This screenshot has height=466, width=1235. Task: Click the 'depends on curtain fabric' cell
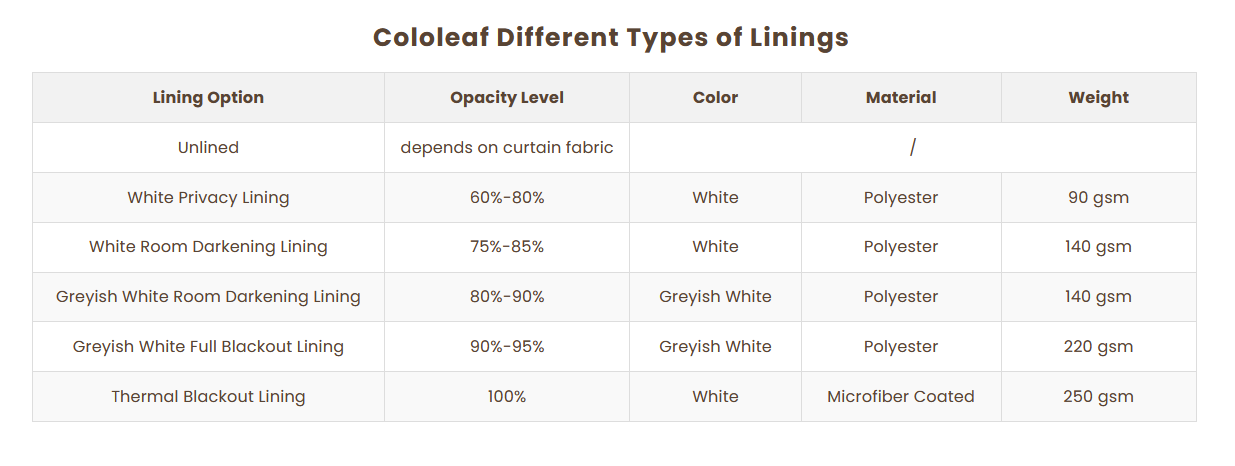coord(507,148)
